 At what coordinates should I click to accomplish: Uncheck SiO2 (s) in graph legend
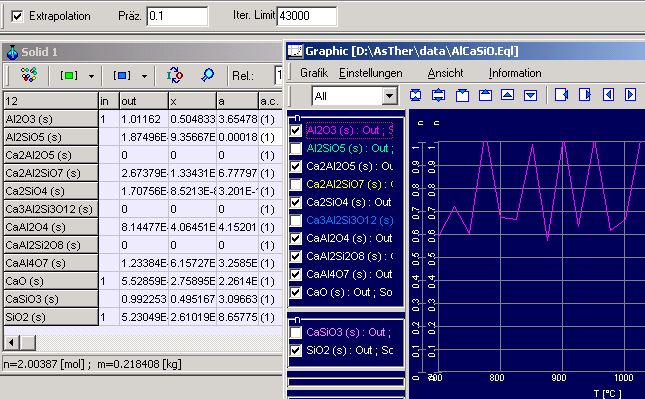click(296, 350)
